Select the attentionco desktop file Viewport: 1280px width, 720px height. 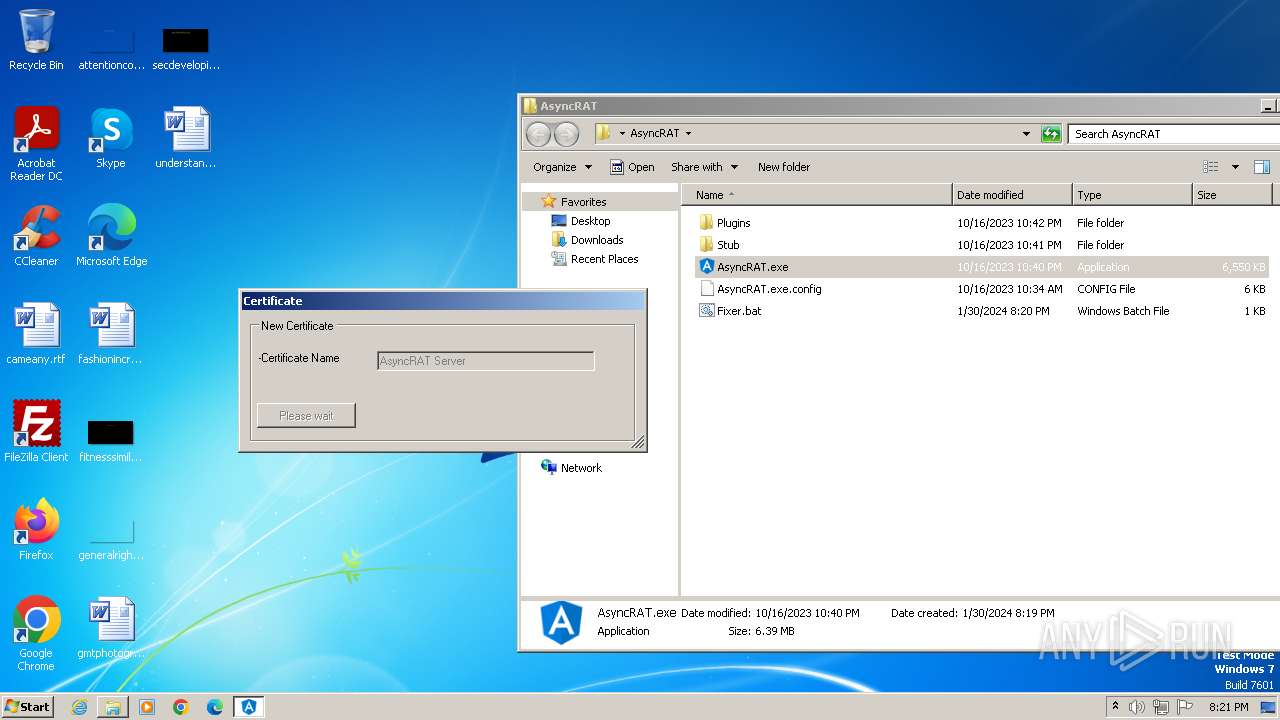111,48
